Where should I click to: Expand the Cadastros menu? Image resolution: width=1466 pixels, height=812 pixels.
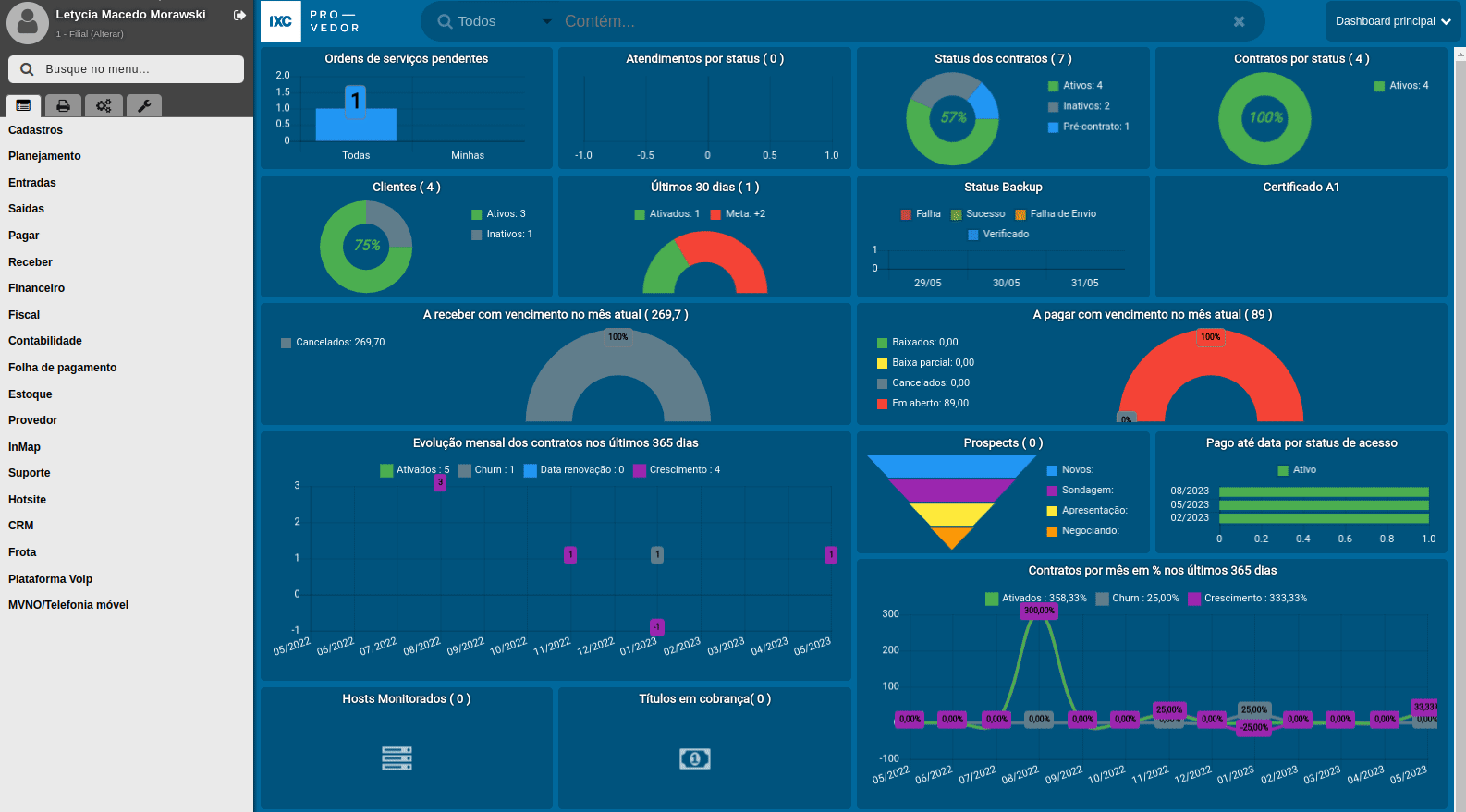[36, 130]
